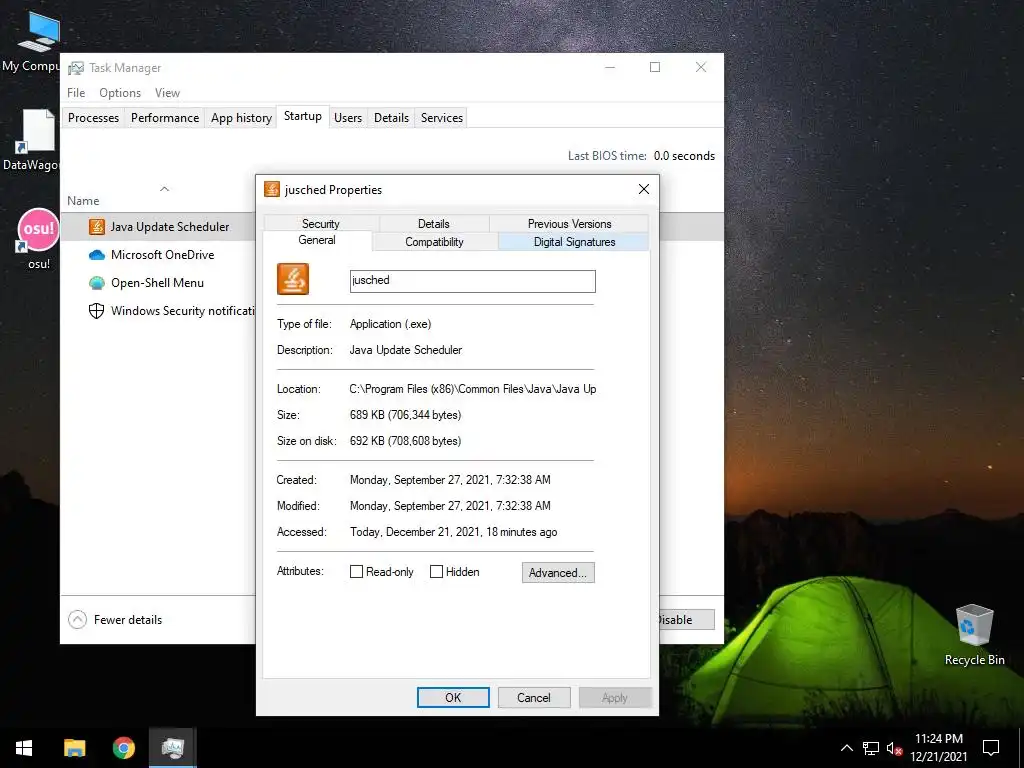1024x768 pixels.
Task: Open the notification center icon
Action: [x=991, y=748]
